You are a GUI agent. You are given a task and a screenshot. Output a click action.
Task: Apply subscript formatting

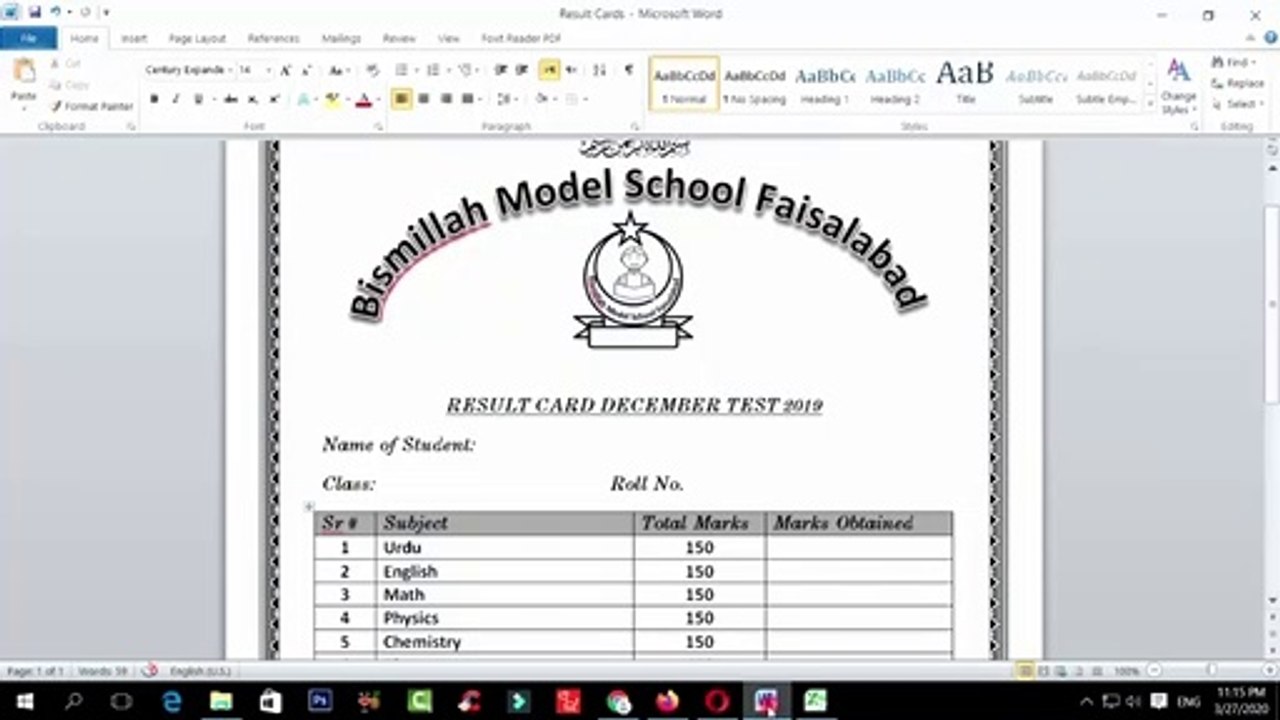pos(252,99)
